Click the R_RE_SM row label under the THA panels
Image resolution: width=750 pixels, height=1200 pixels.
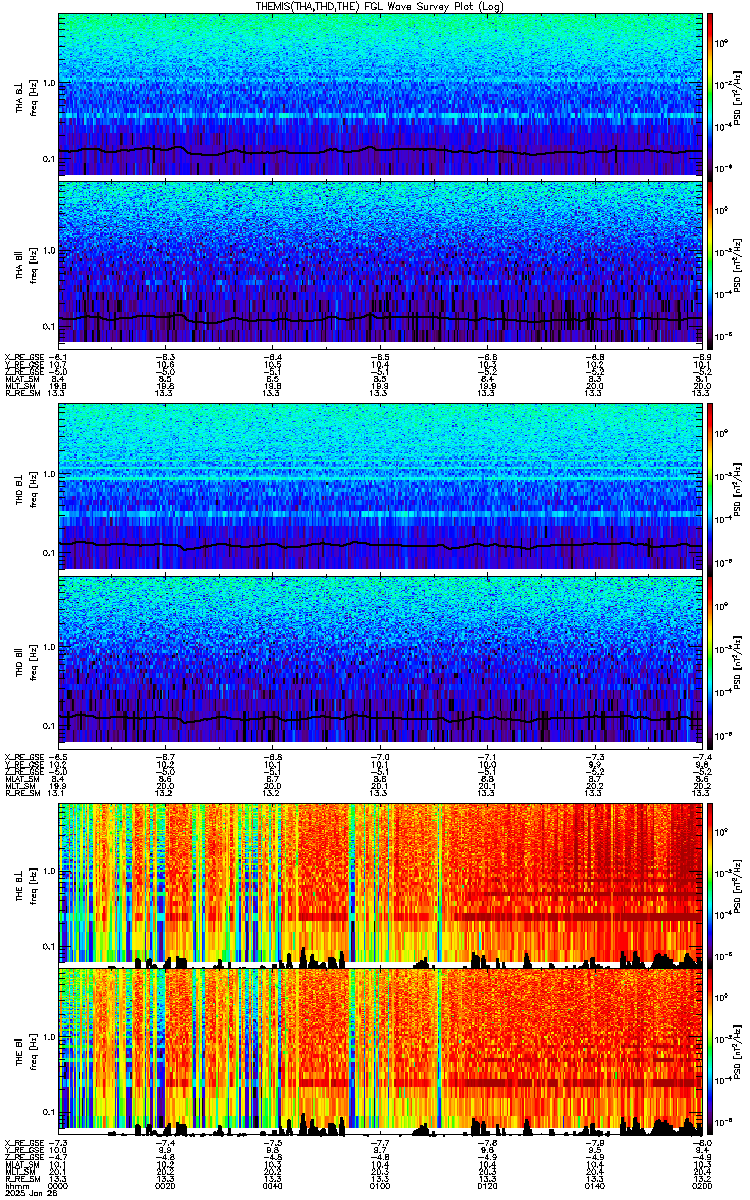[x=22, y=394]
